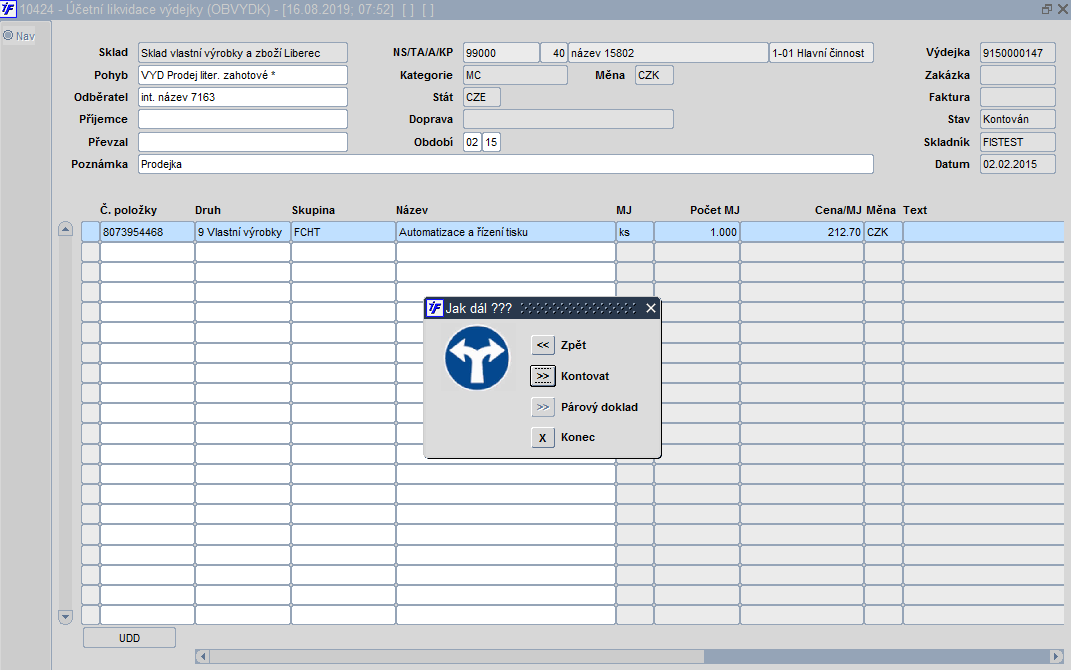The image size is (1071, 670).
Task: Click the Konec X button
Action: click(x=542, y=438)
